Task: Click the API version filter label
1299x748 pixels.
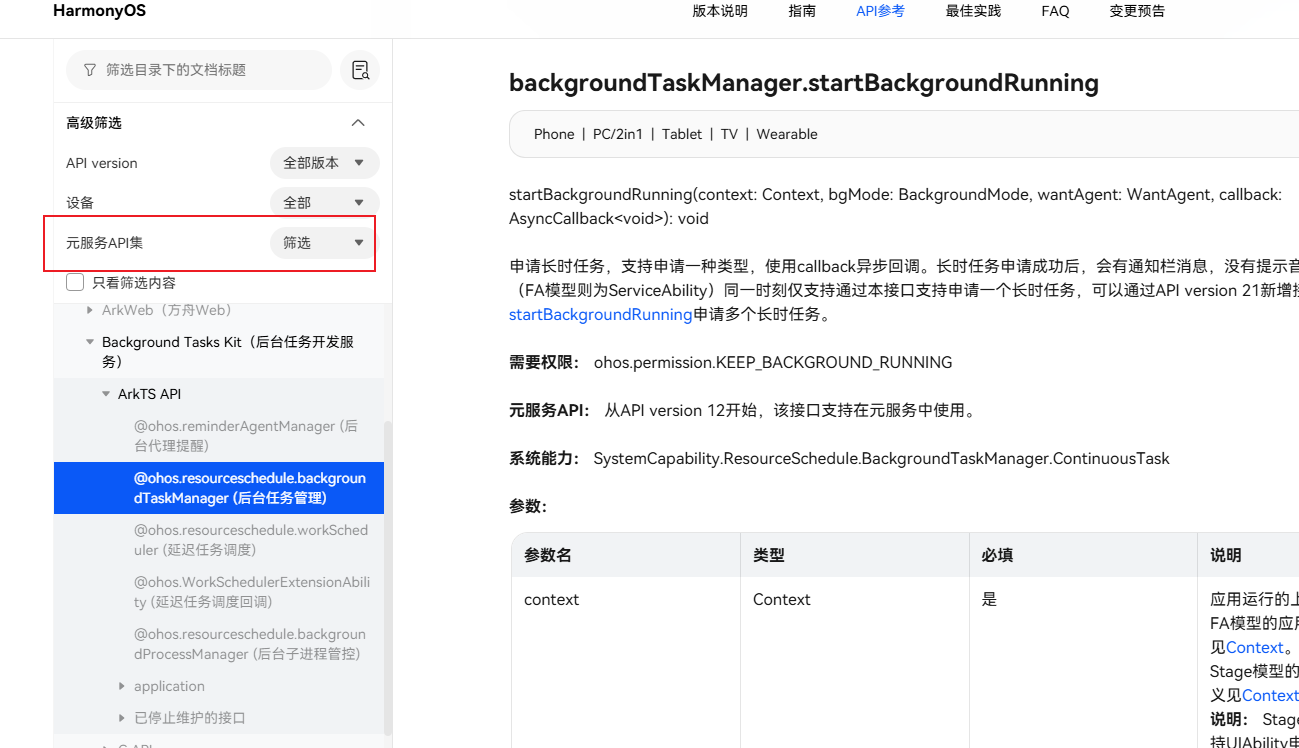Action: pos(102,163)
